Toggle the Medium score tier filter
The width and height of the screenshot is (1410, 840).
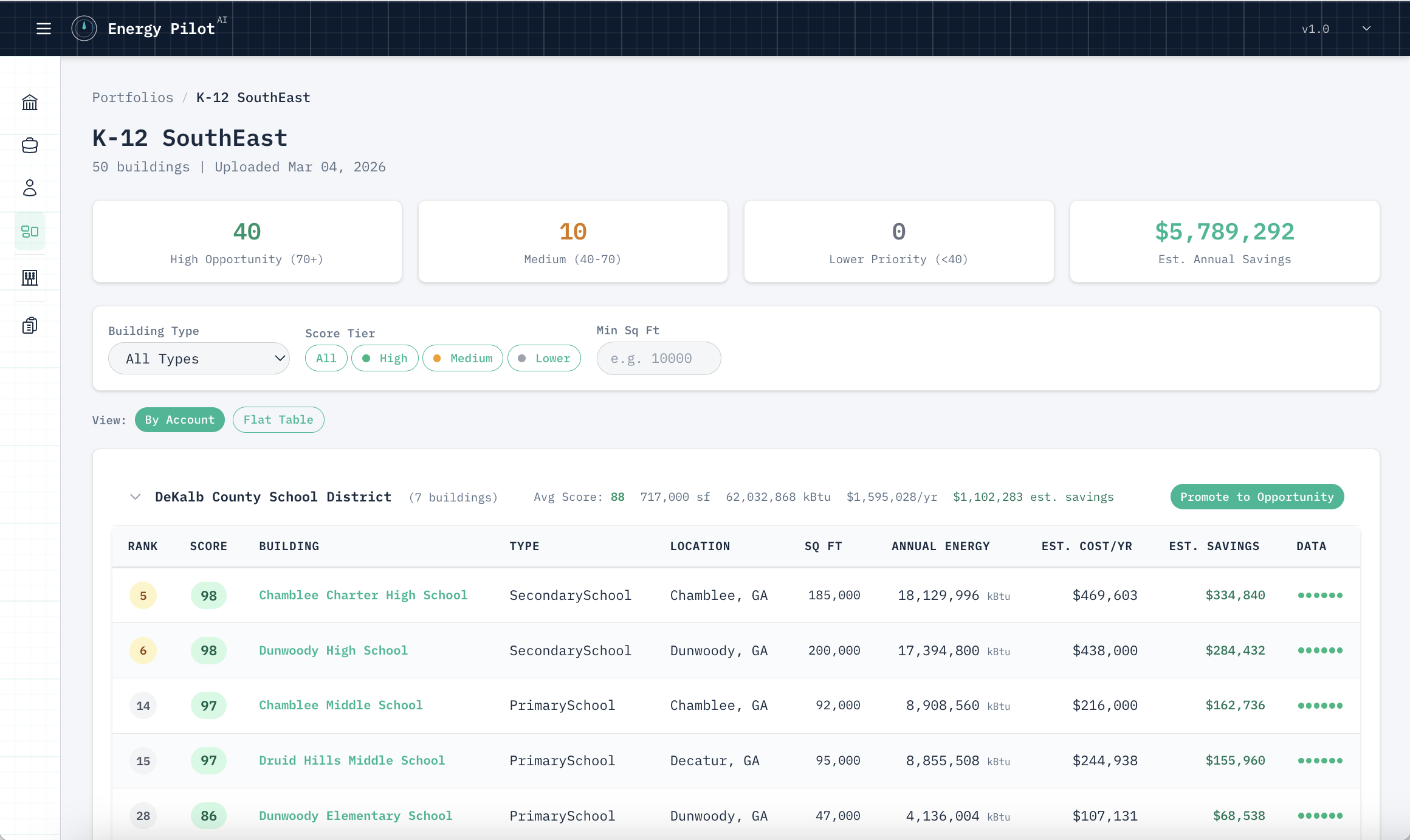pos(463,358)
